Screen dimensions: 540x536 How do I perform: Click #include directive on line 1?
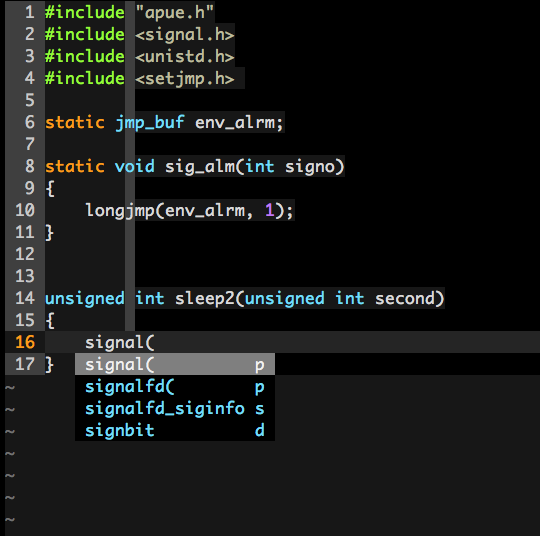(x=85, y=13)
